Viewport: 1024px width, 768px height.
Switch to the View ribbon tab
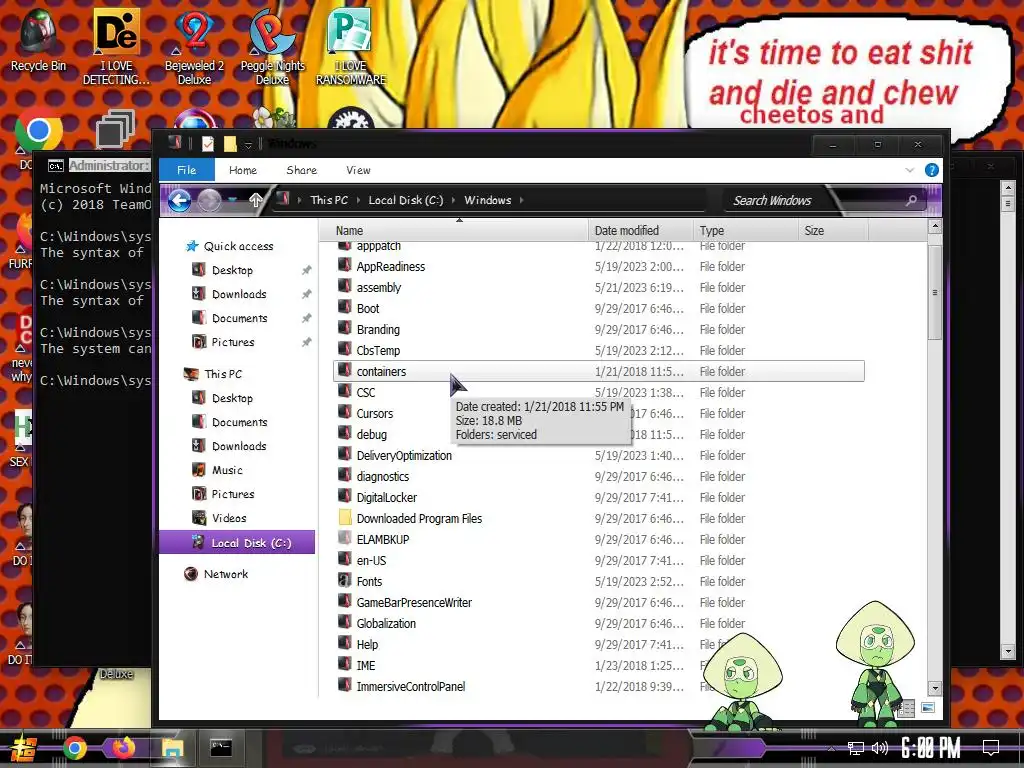(x=358, y=170)
